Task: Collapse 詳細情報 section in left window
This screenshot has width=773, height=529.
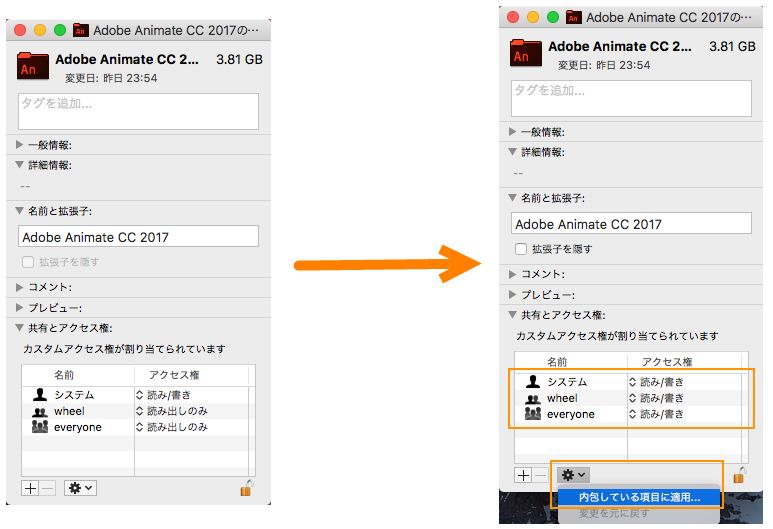Action: point(19,165)
